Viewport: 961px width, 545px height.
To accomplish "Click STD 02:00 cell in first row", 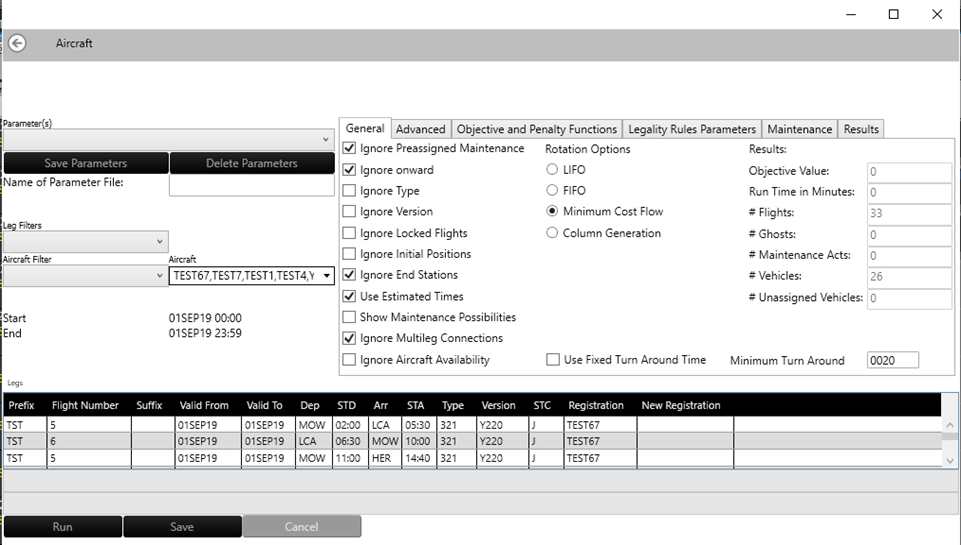I will [x=350, y=425].
